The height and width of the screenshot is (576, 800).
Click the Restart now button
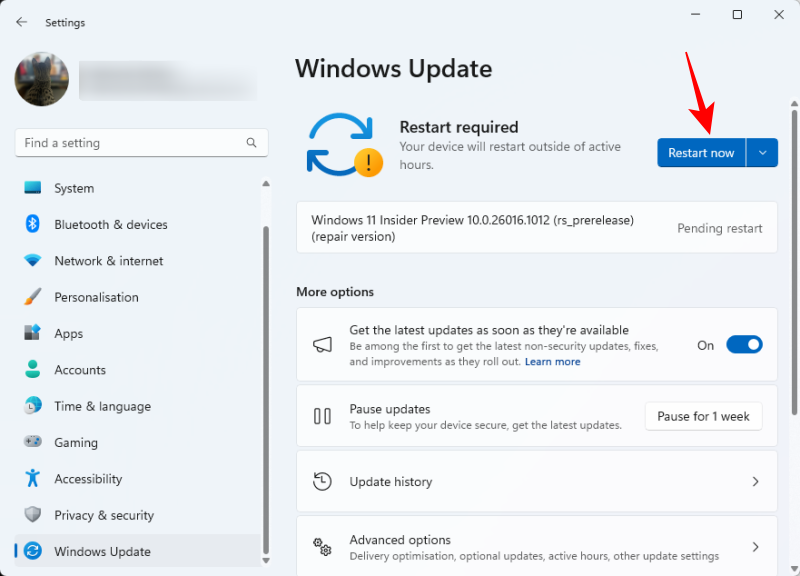tap(701, 153)
